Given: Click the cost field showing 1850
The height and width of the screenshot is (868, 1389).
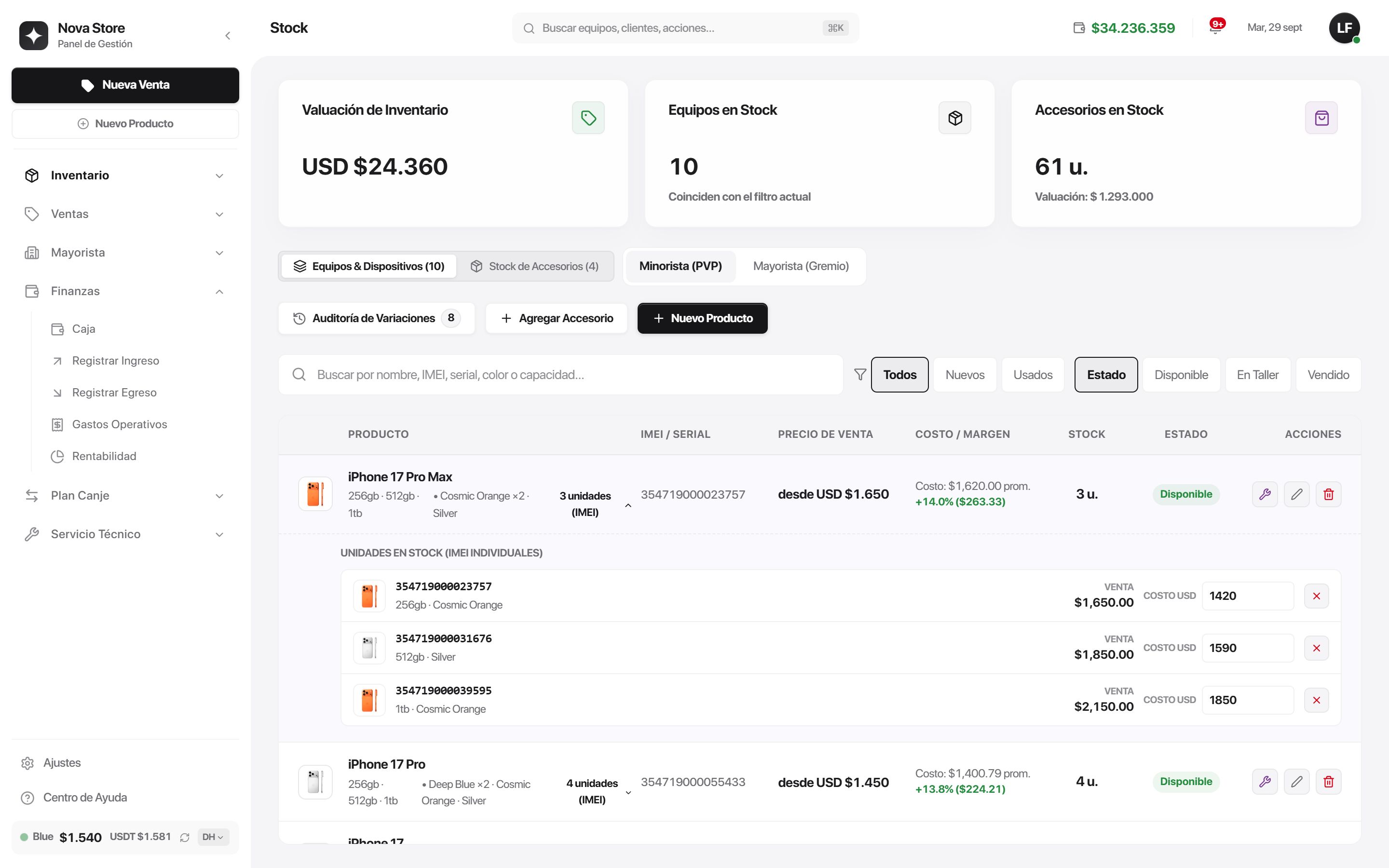Looking at the screenshot, I should [1248, 700].
